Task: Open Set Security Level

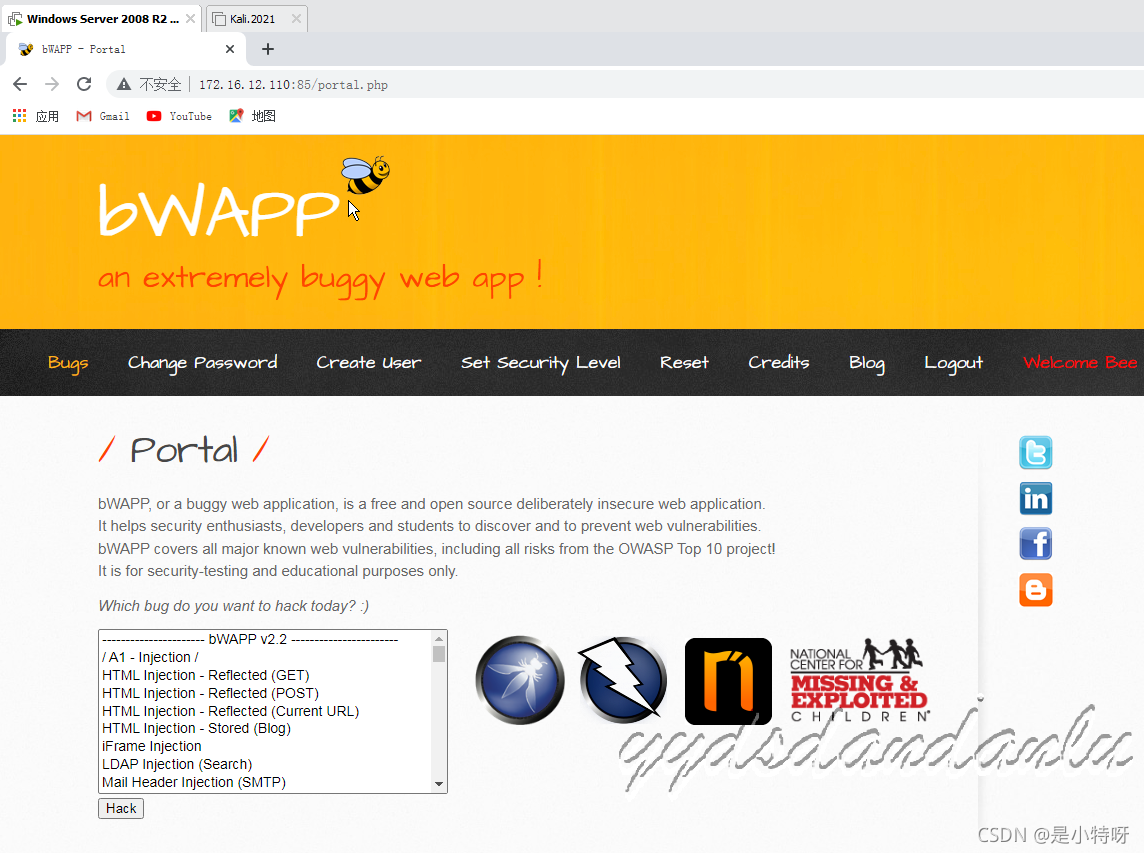Action: (x=541, y=363)
